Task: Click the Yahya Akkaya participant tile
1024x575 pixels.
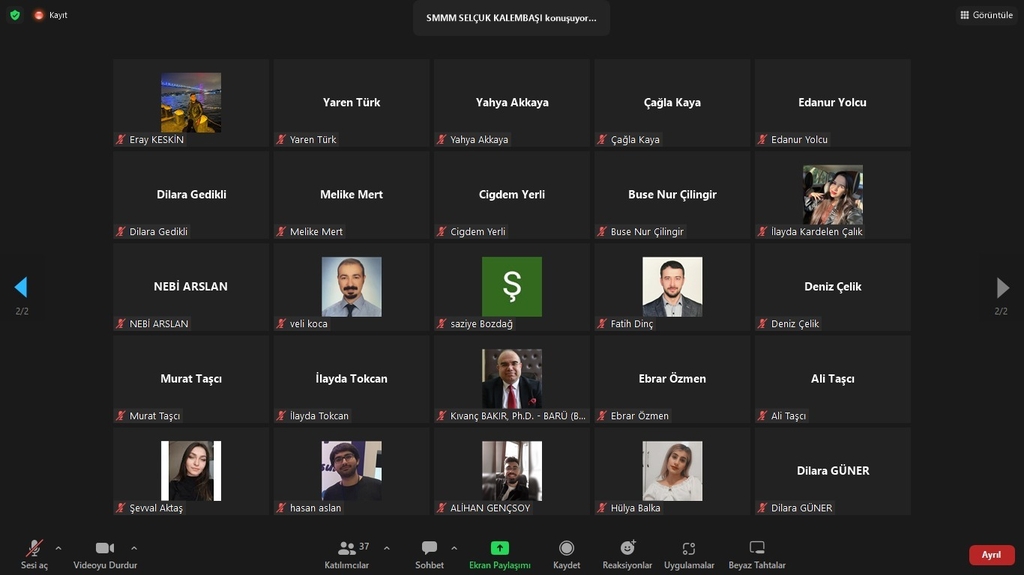Action: (512, 103)
